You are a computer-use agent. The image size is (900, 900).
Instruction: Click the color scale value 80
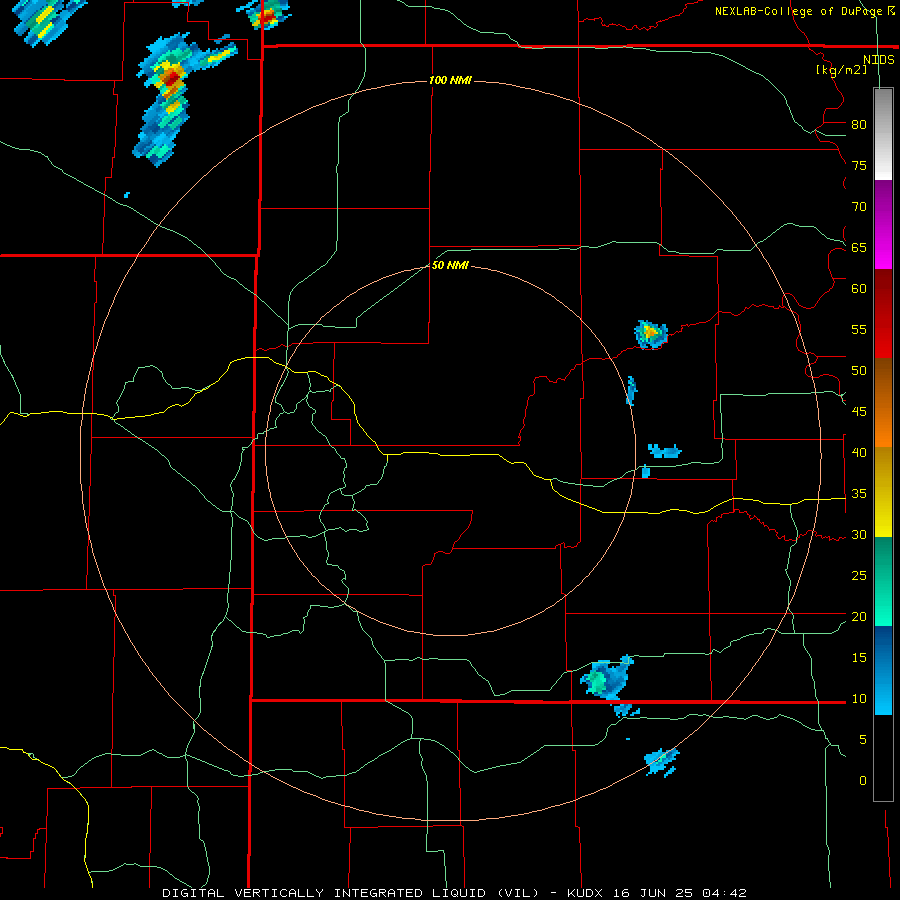tap(859, 125)
